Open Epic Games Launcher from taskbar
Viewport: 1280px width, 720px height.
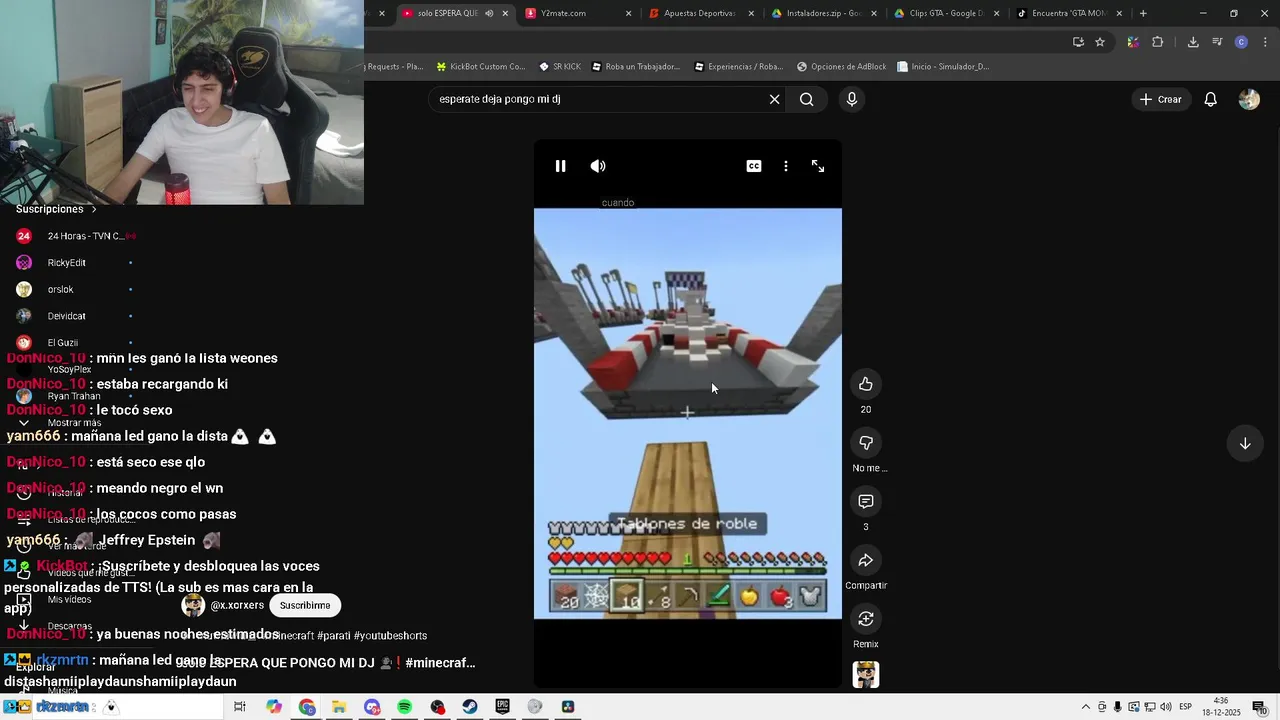tap(502, 707)
